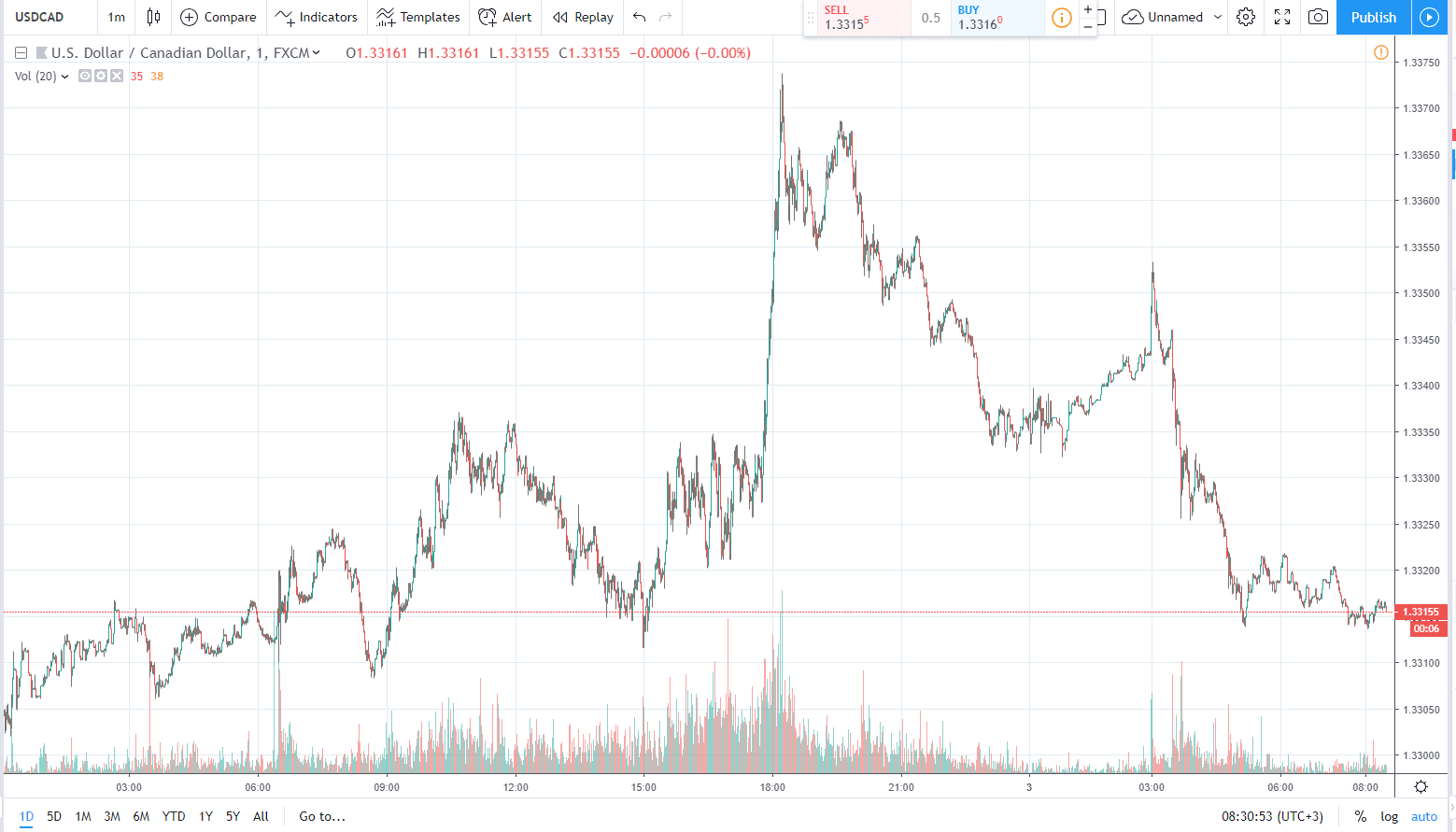
Task: Undo the last chart action
Action: tap(639, 17)
